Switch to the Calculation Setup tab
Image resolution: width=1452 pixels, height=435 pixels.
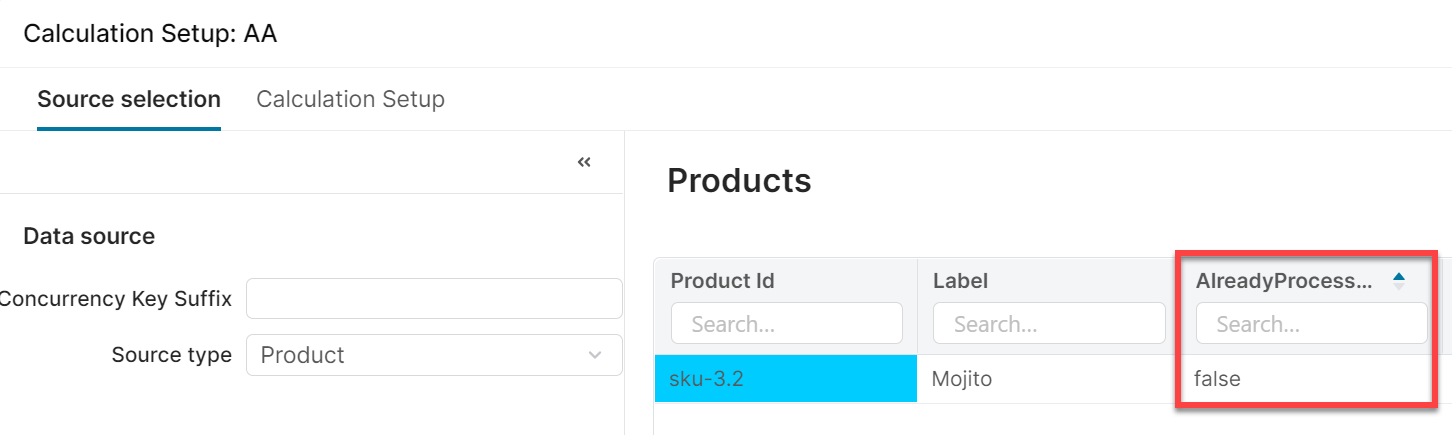[x=350, y=99]
